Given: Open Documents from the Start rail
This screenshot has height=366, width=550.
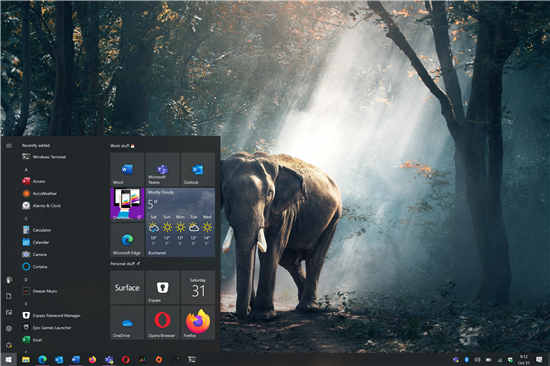Looking at the screenshot, I should point(9,296).
